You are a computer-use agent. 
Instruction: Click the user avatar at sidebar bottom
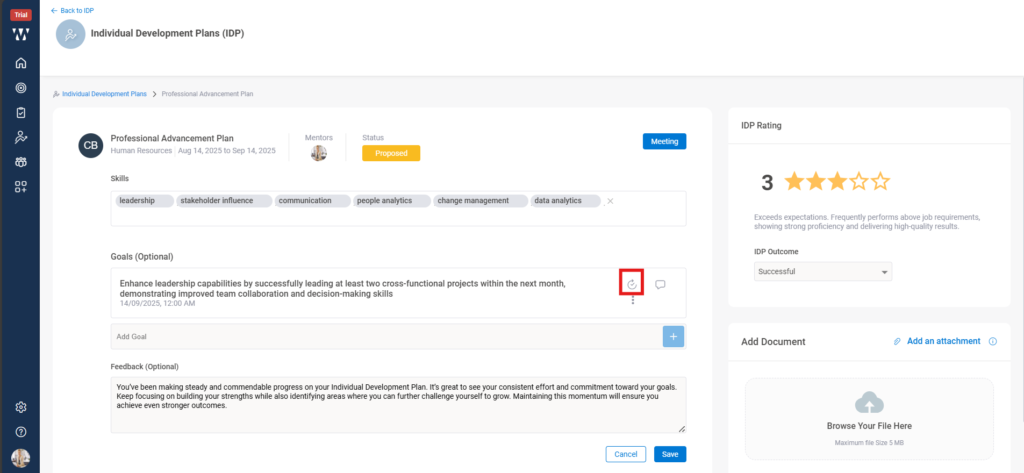click(21, 457)
